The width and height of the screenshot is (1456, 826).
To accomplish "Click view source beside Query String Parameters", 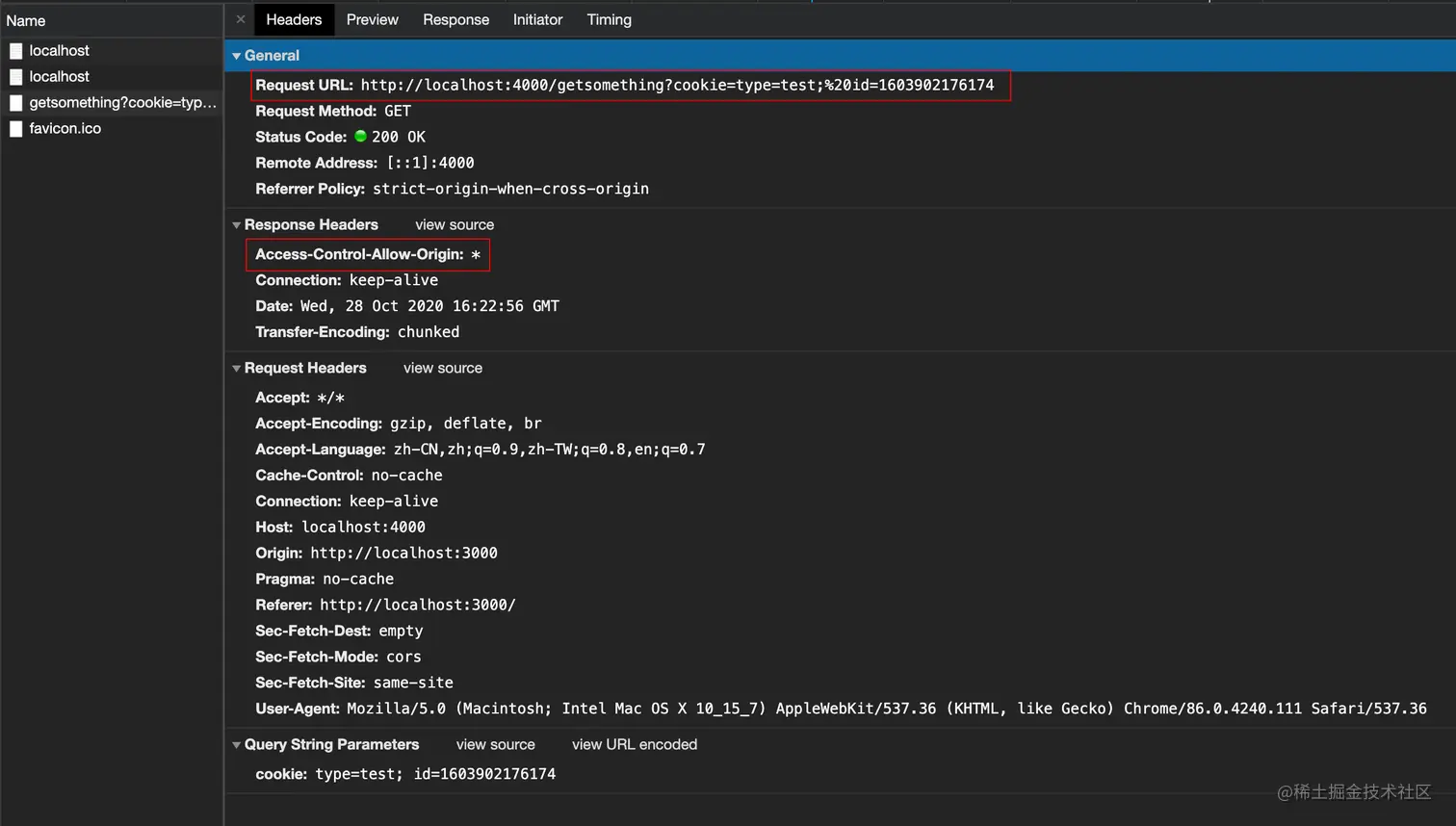I will tap(495, 745).
